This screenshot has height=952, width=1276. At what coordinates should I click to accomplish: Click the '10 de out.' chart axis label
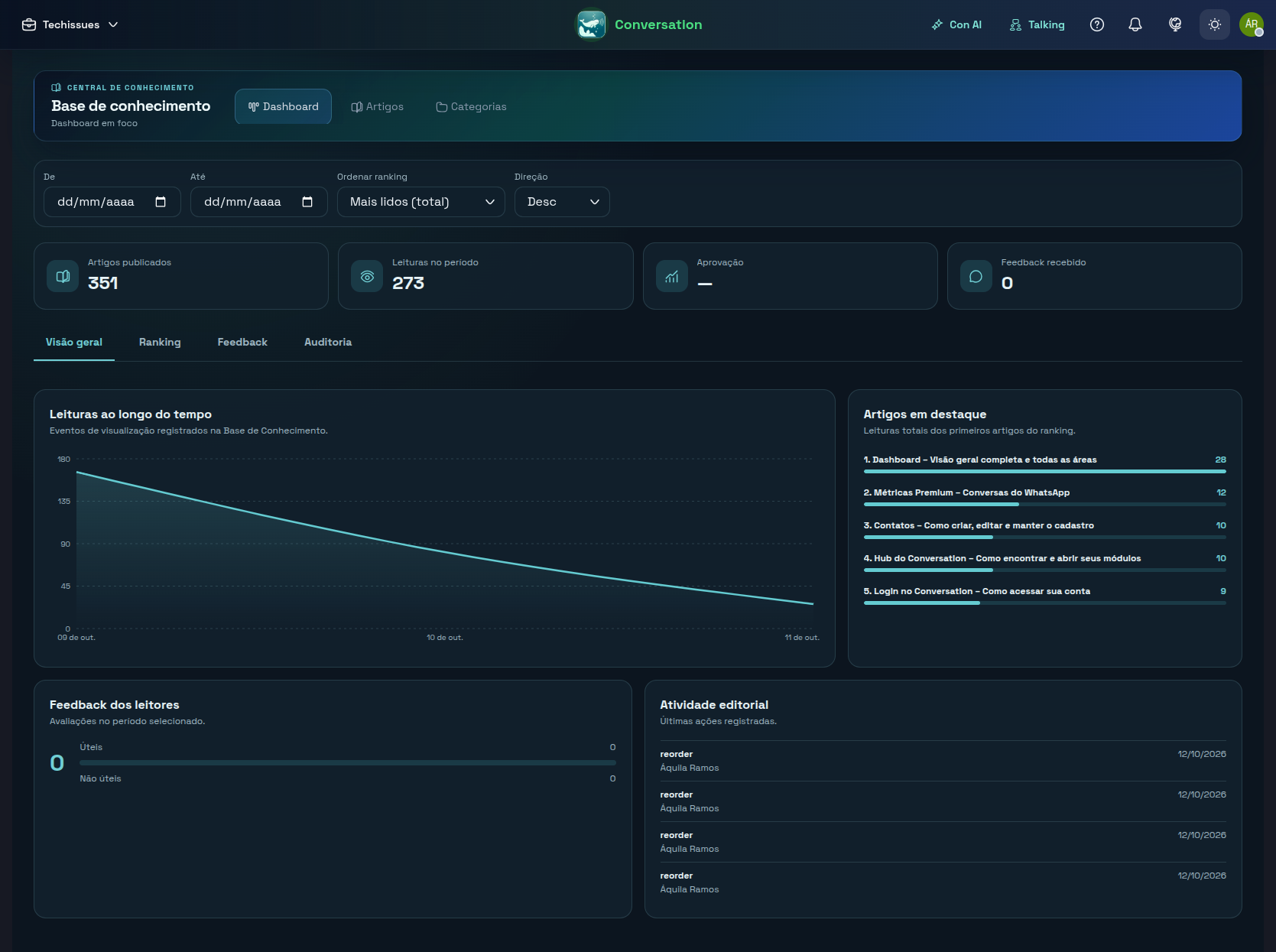click(445, 638)
